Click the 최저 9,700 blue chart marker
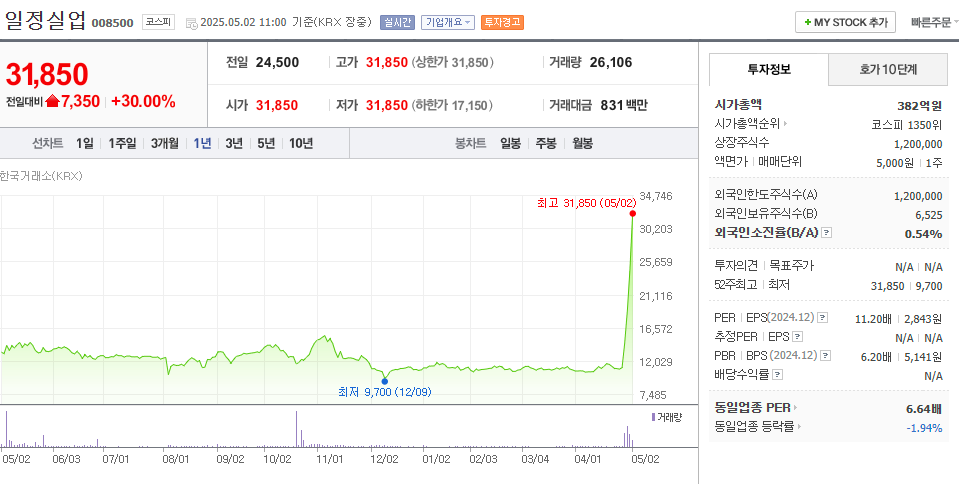964x484 pixels. pyautogui.click(x=385, y=381)
